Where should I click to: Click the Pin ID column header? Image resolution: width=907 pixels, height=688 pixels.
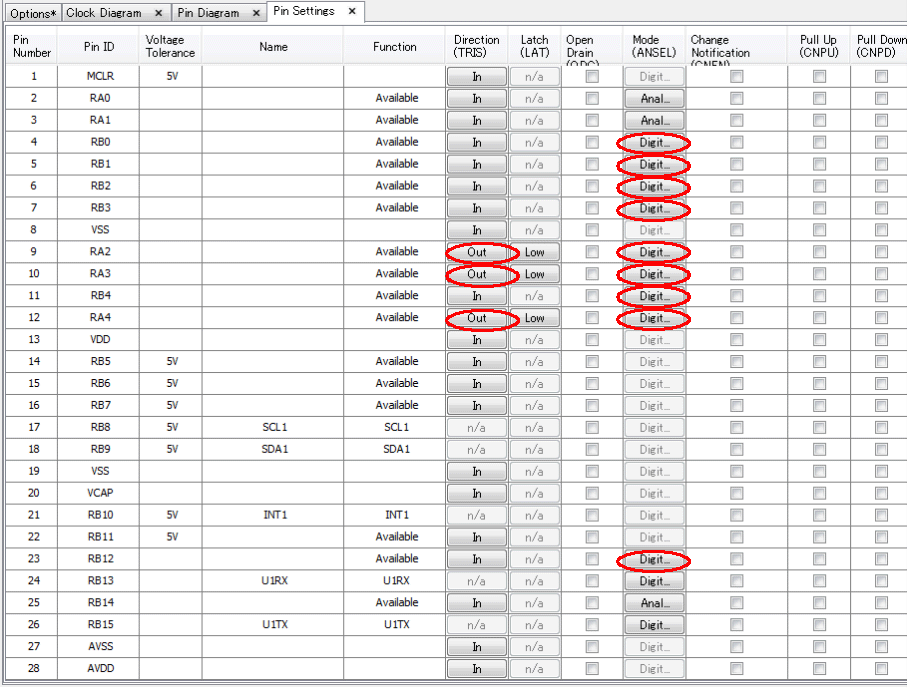99,47
